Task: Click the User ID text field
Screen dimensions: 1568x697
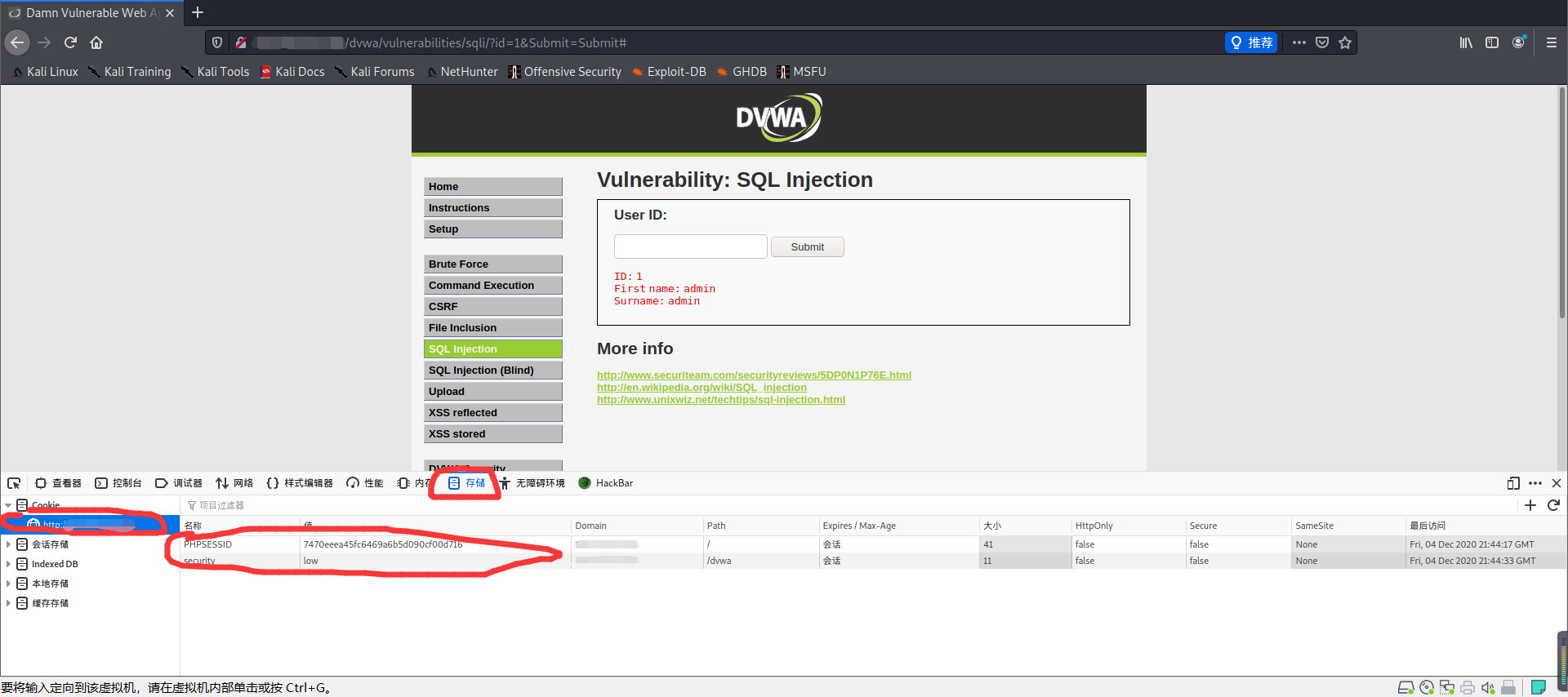Action: click(x=690, y=246)
